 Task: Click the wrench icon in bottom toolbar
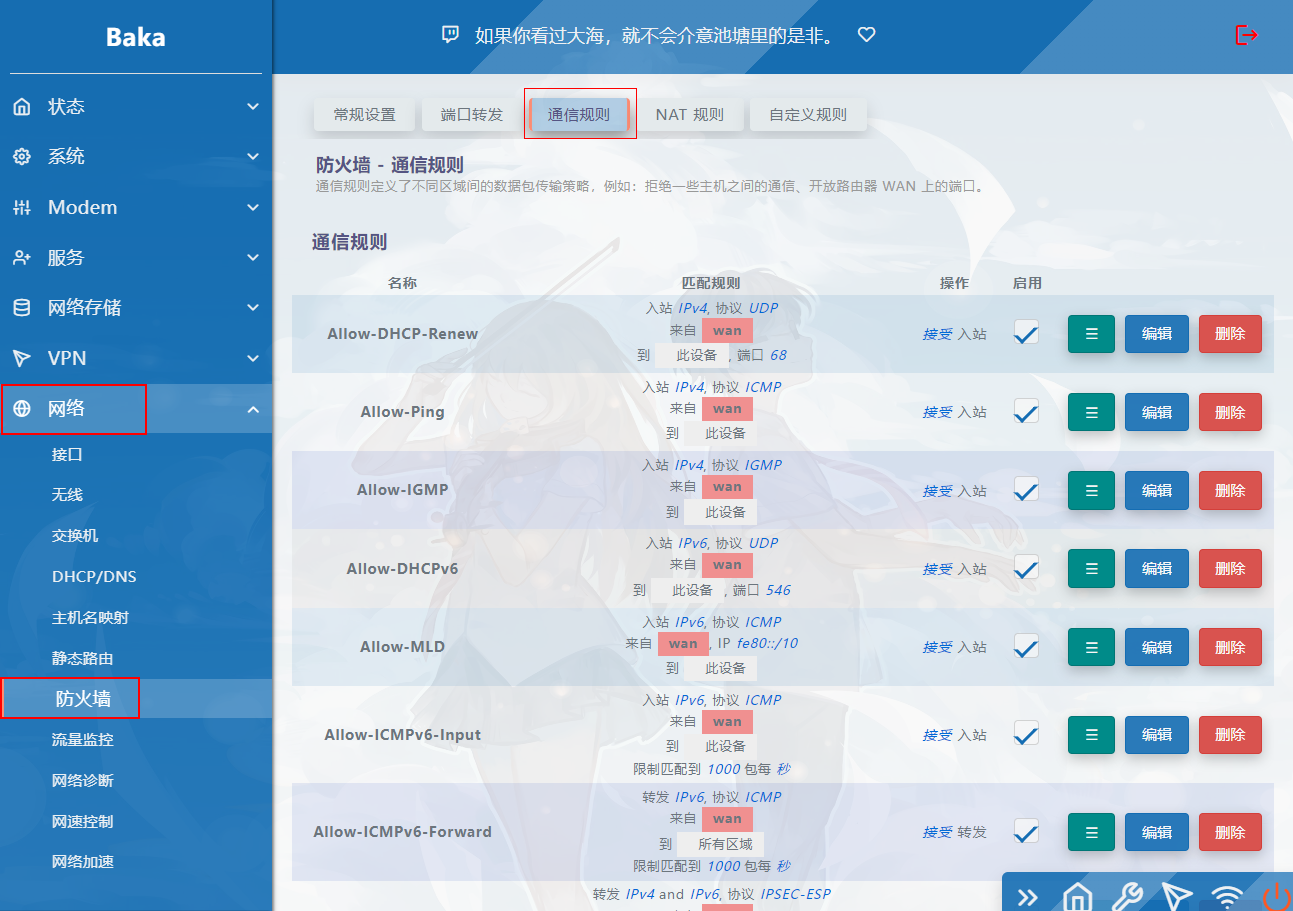click(1127, 896)
